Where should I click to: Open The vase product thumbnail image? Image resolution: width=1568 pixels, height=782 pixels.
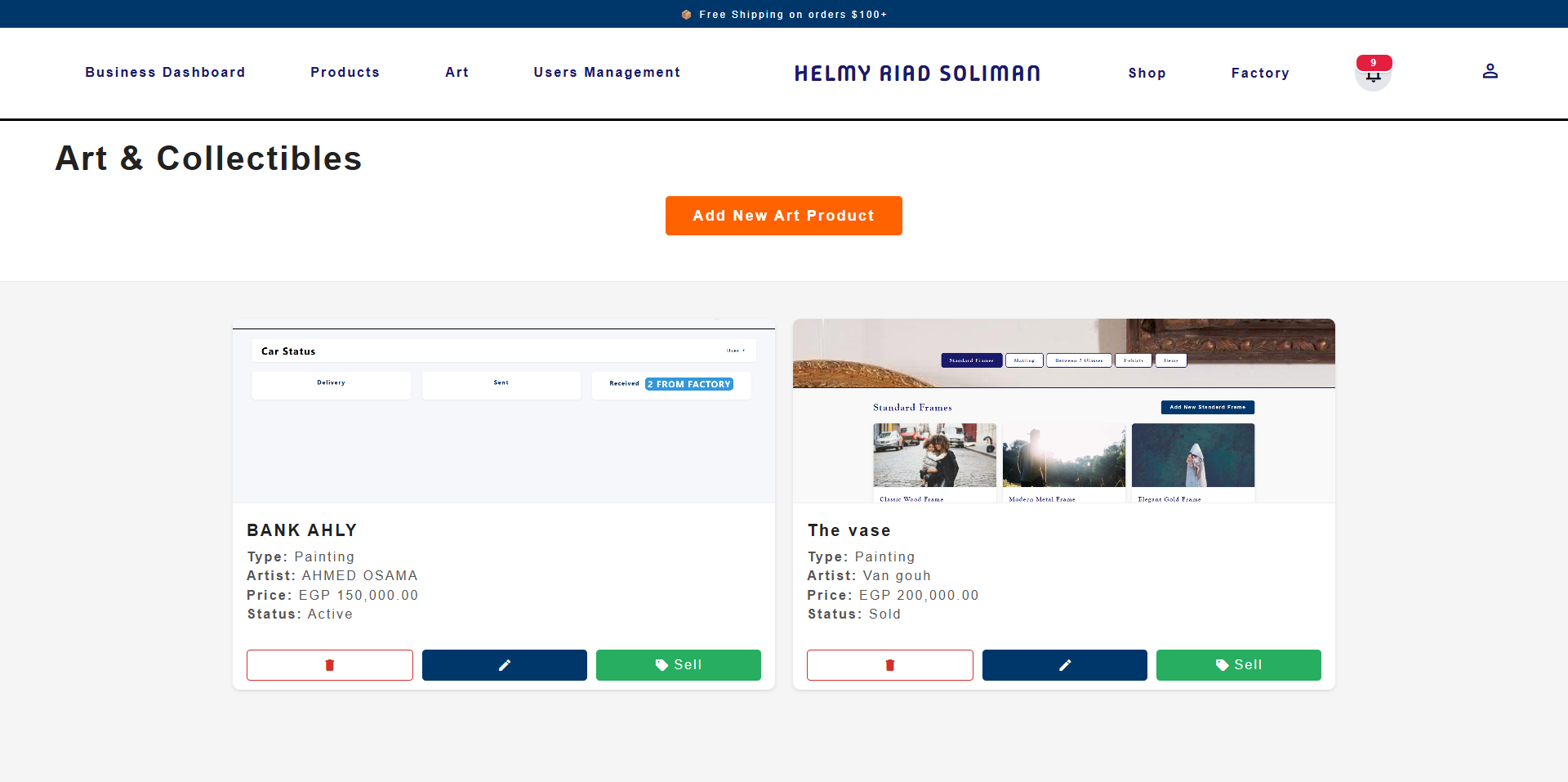pyautogui.click(x=1064, y=411)
